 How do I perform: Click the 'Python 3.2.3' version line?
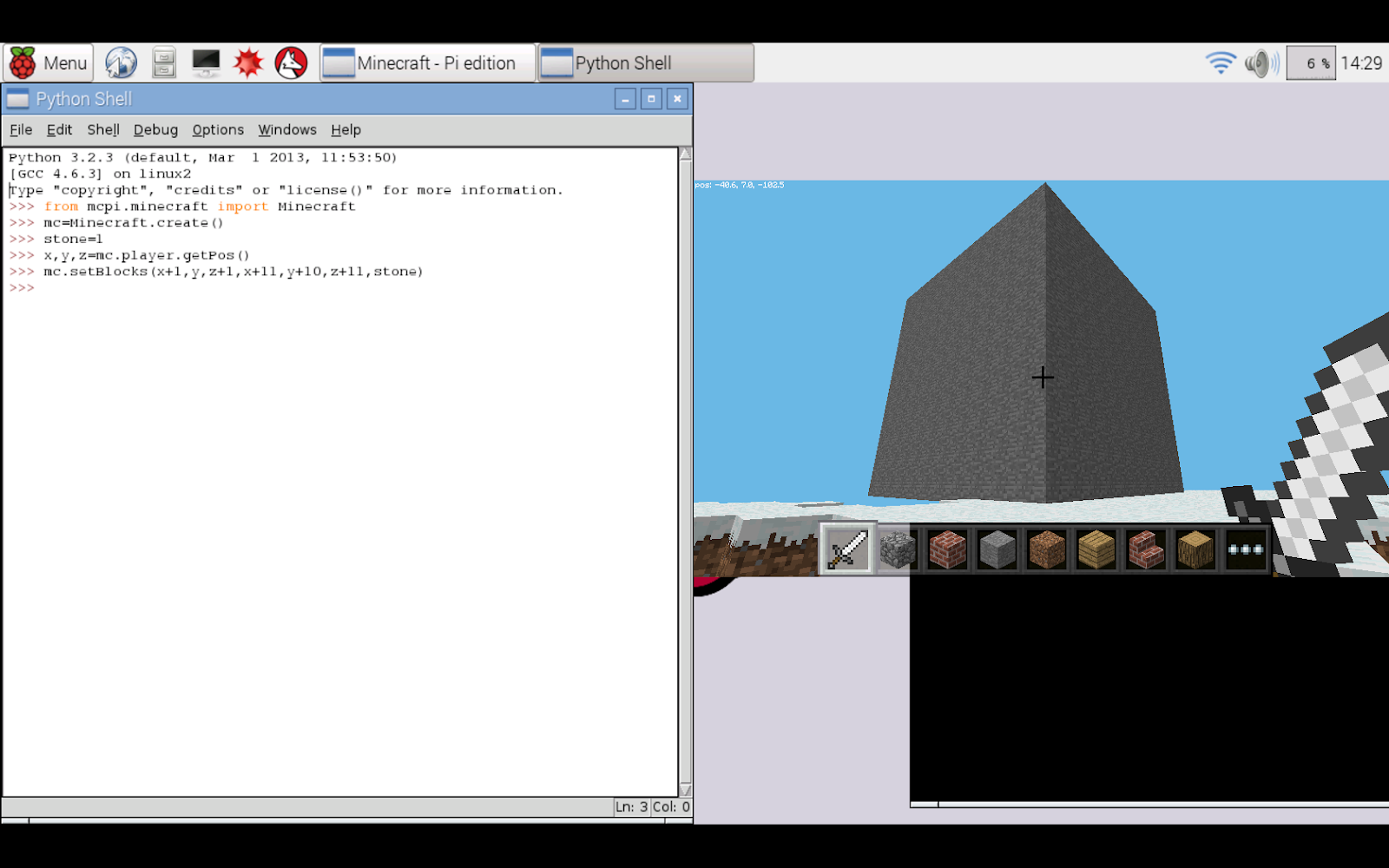(203, 157)
